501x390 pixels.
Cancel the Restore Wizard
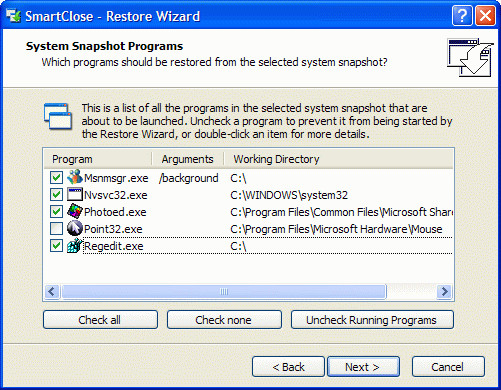(x=448, y=367)
